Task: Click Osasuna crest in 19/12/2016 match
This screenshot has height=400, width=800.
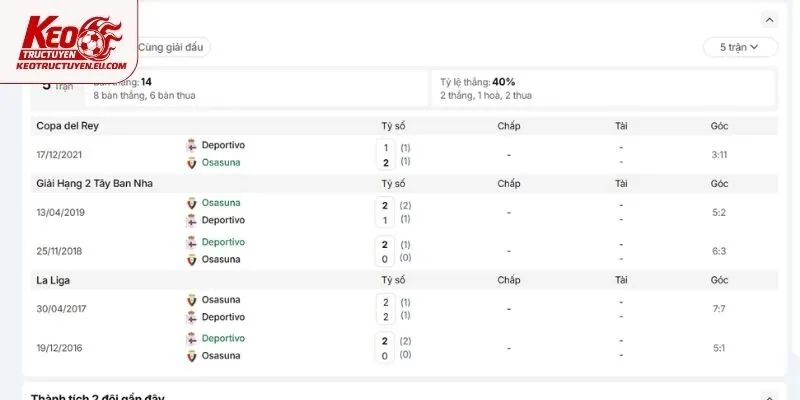Action: (x=191, y=356)
